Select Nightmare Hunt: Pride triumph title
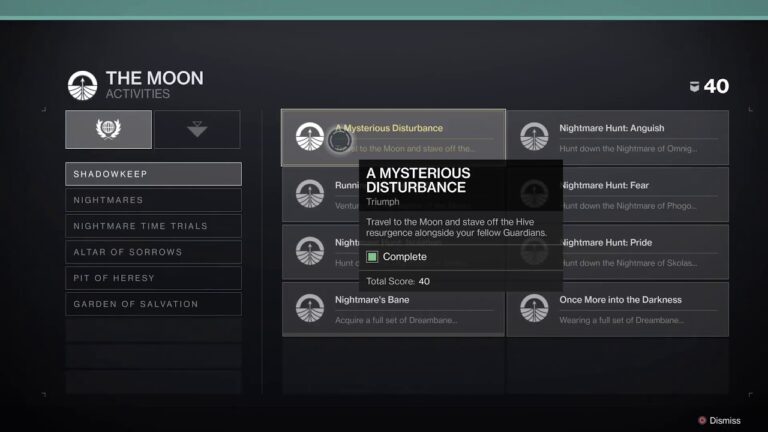The width and height of the screenshot is (768, 432). (x=607, y=242)
